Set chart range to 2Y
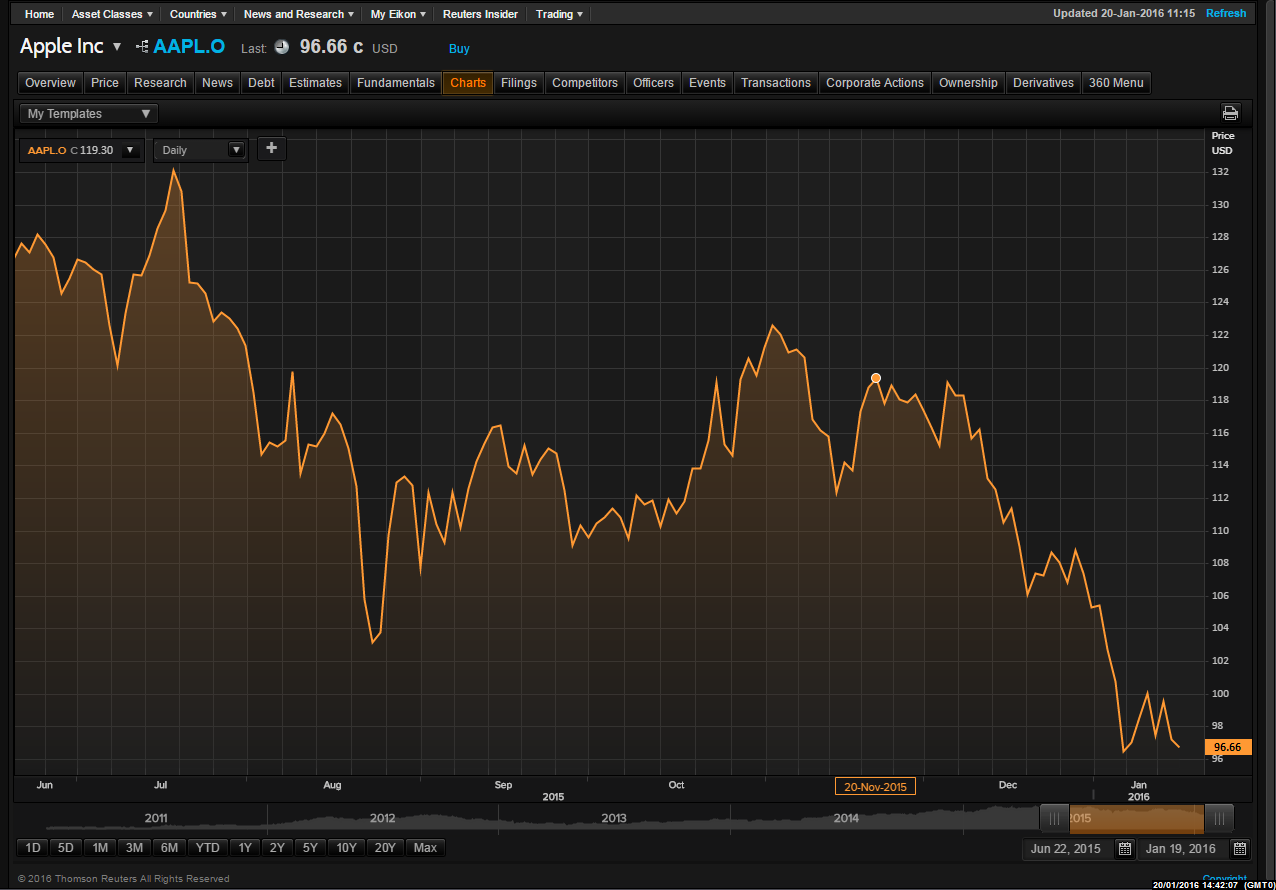 [277, 848]
